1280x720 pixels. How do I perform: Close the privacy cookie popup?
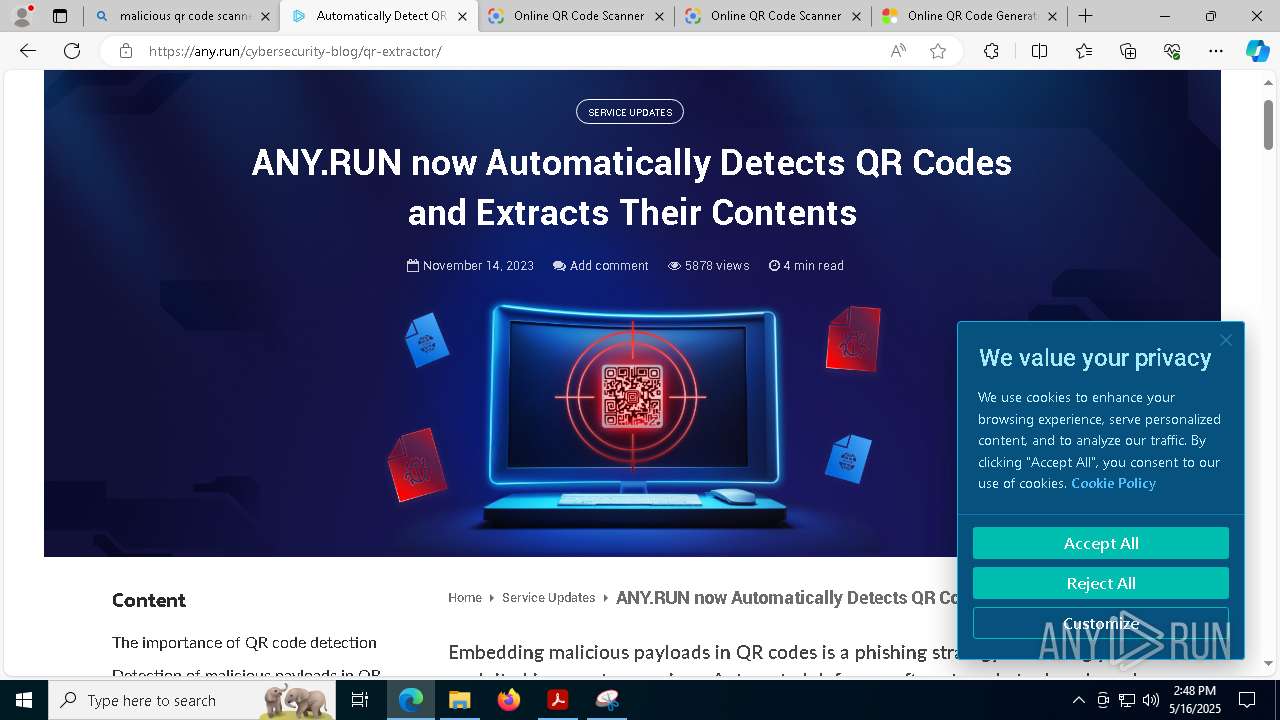(1226, 340)
